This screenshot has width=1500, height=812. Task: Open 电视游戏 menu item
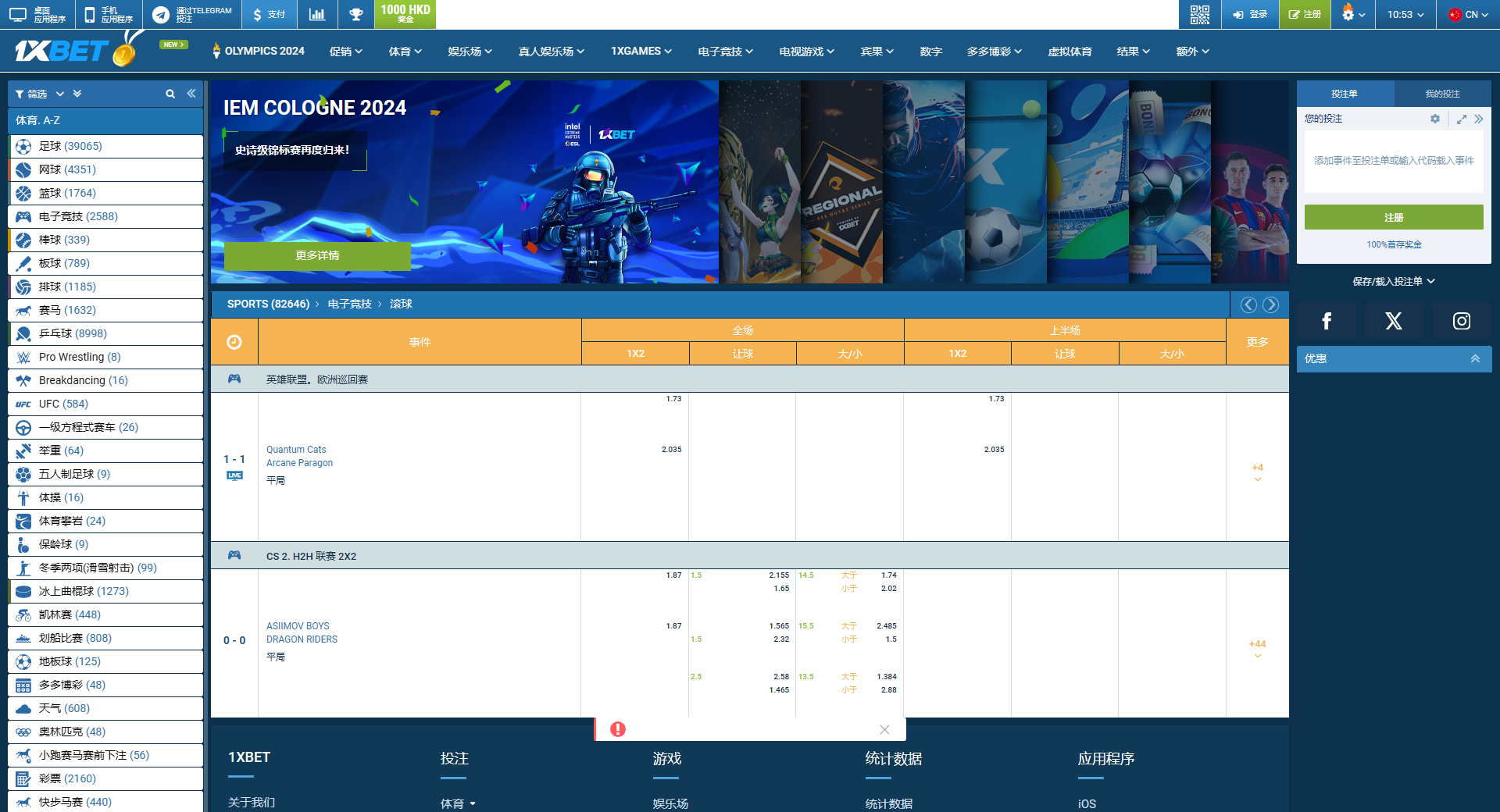coord(807,52)
